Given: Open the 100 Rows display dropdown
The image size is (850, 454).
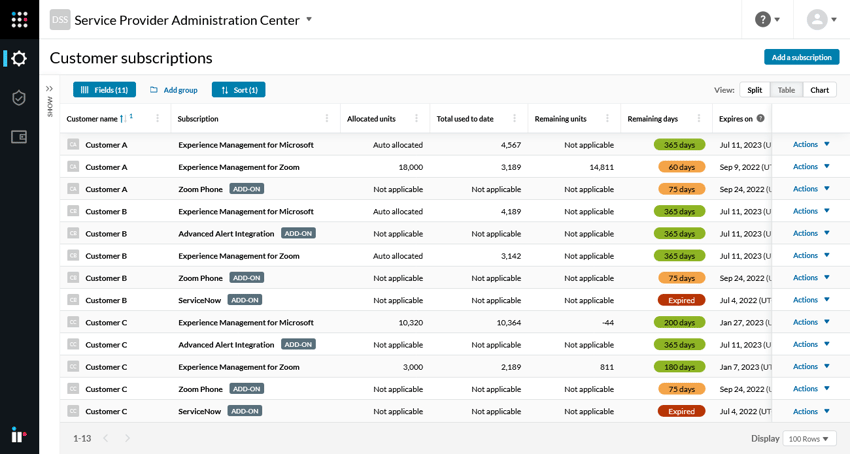Looking at the screenshot, I should (x=809, y=439).
